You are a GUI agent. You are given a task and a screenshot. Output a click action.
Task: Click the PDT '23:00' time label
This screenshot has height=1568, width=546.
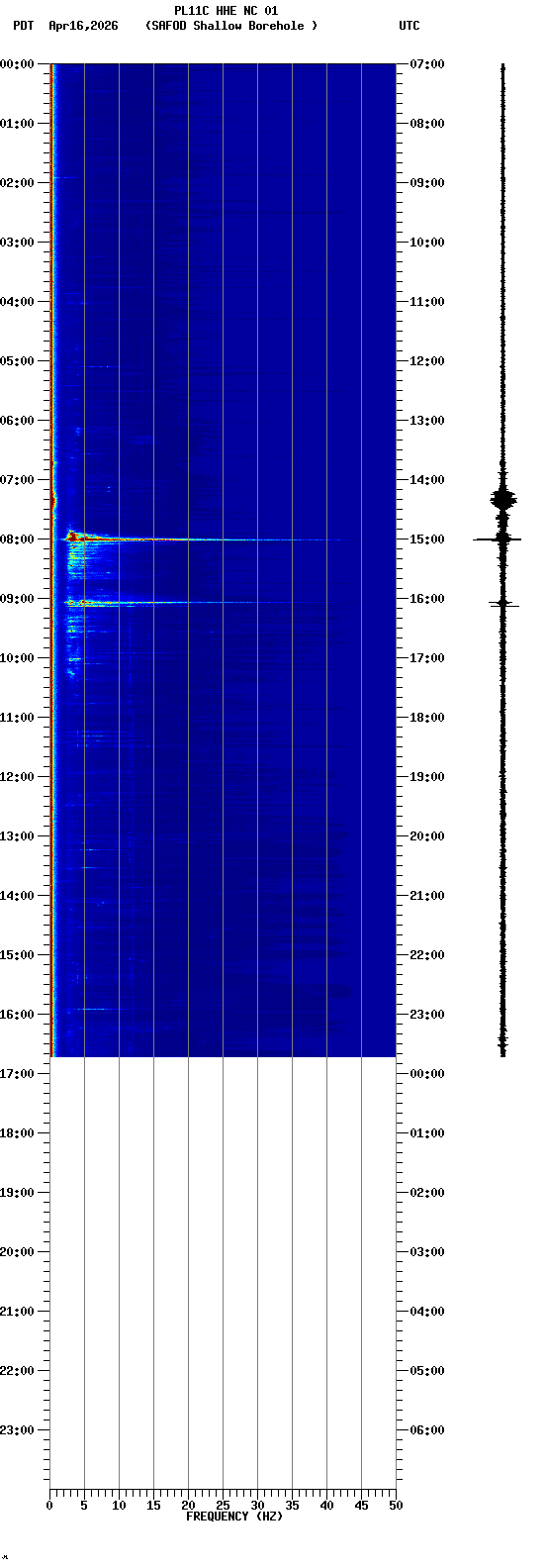click(x=17, y=1430)
